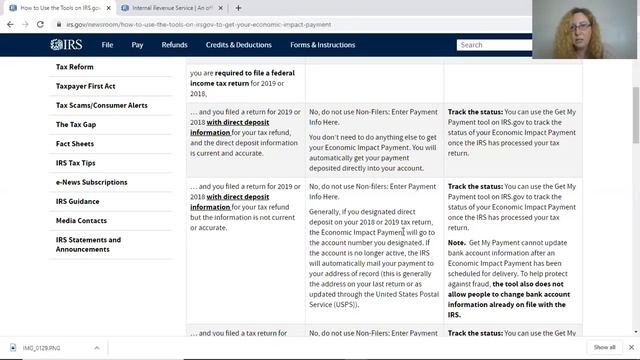Open downloaded IMG_0129.PNG file
Screen dimensions: 640x360
[41, 348]
